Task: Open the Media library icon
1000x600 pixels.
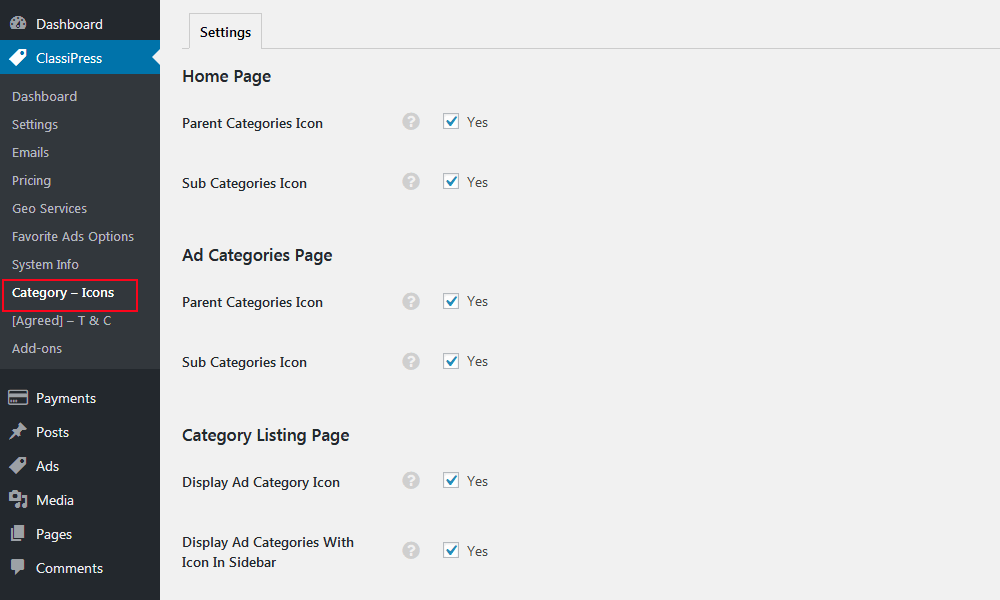Action: coord(17,499)
